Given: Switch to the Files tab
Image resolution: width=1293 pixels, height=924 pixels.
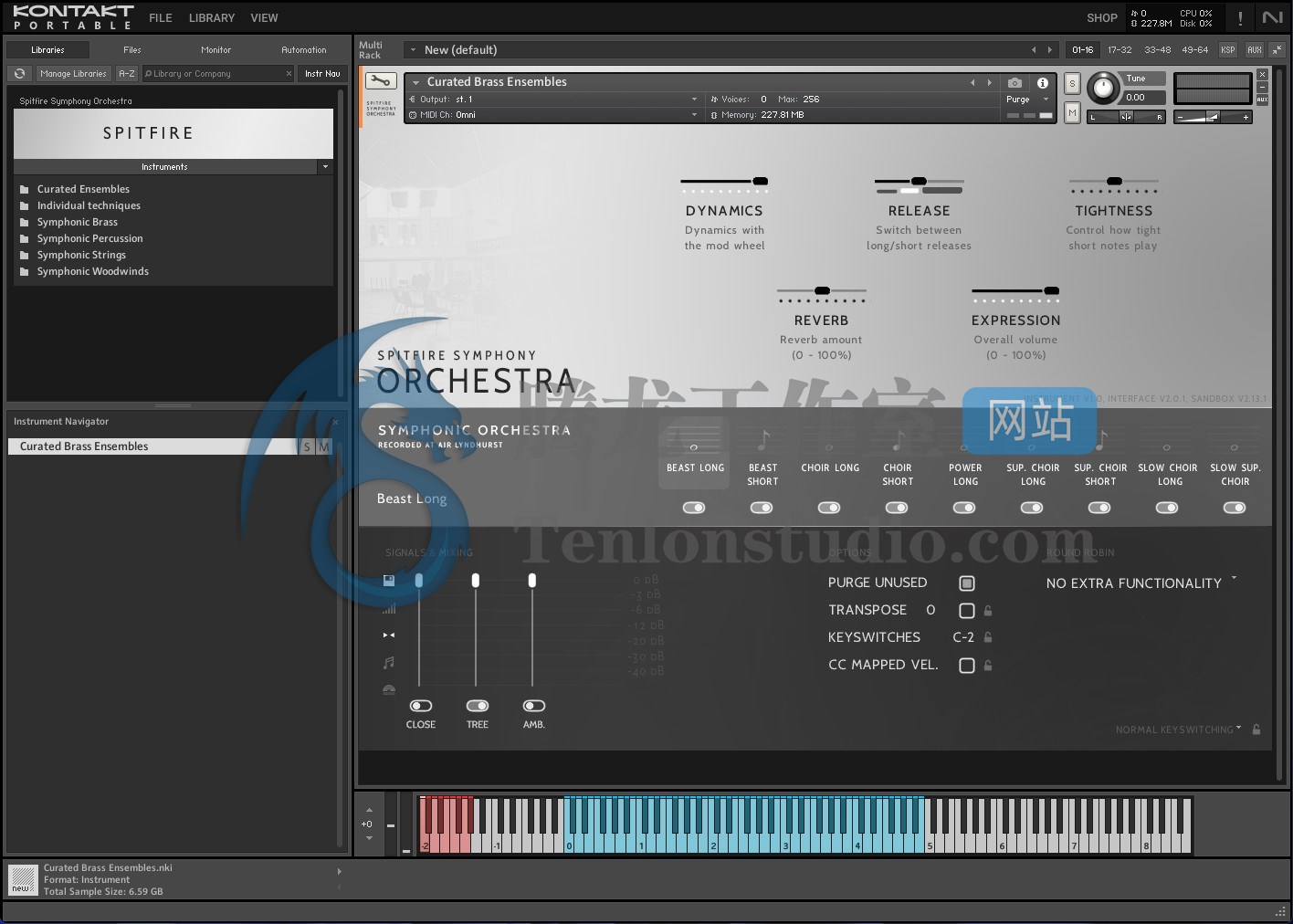Looking at the screenshot, I should (132, 50).
